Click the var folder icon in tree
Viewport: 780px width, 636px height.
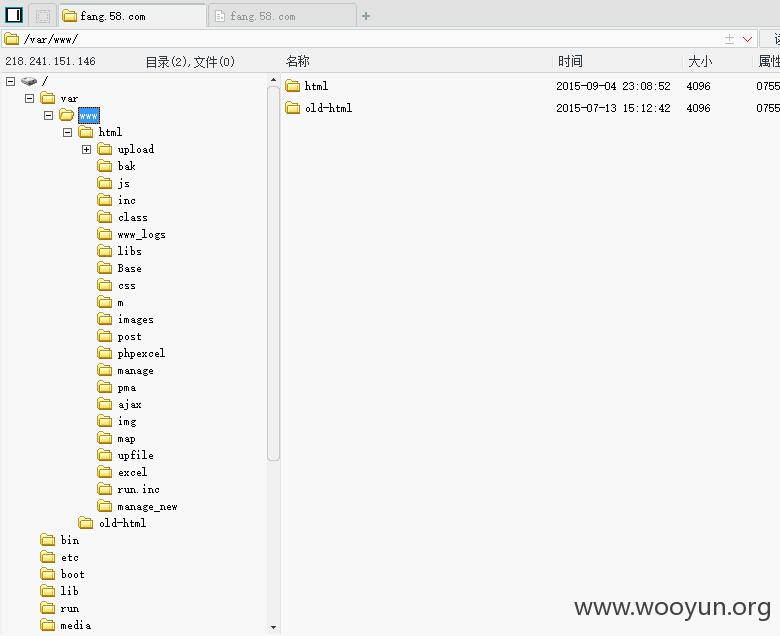tap(48, 98)
